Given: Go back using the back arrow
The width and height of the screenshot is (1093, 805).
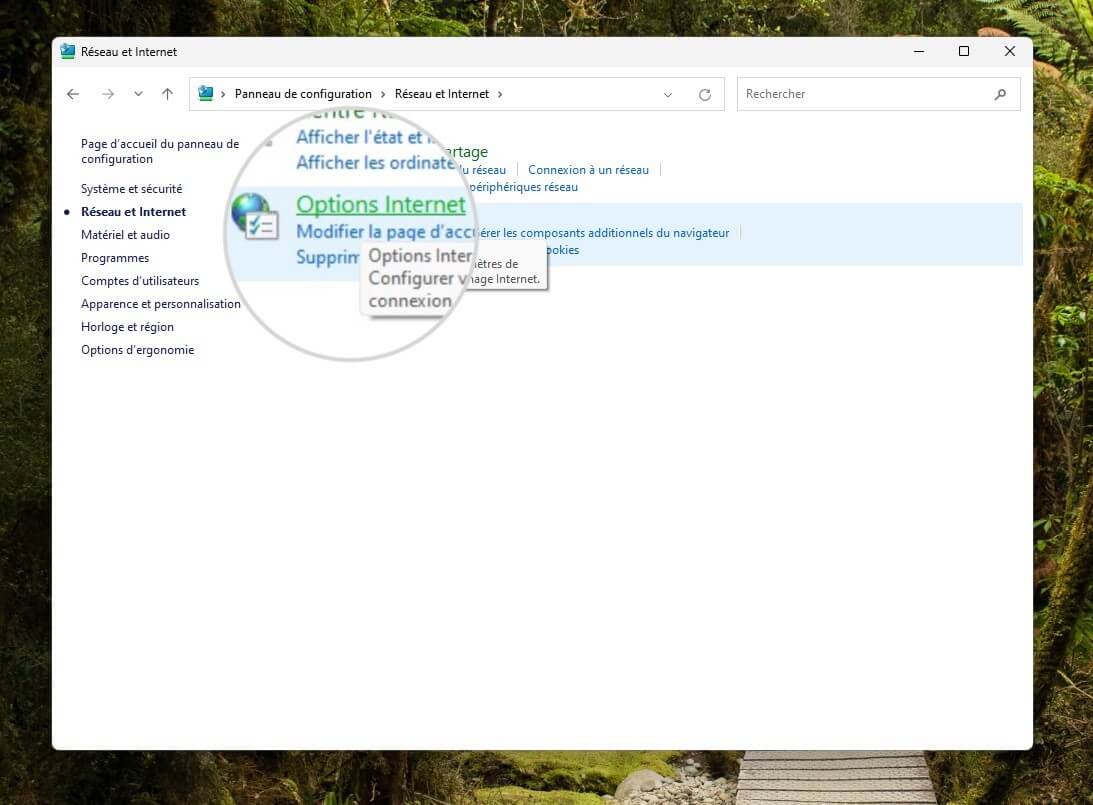Looking at the screenshot, I should [72, 94].
